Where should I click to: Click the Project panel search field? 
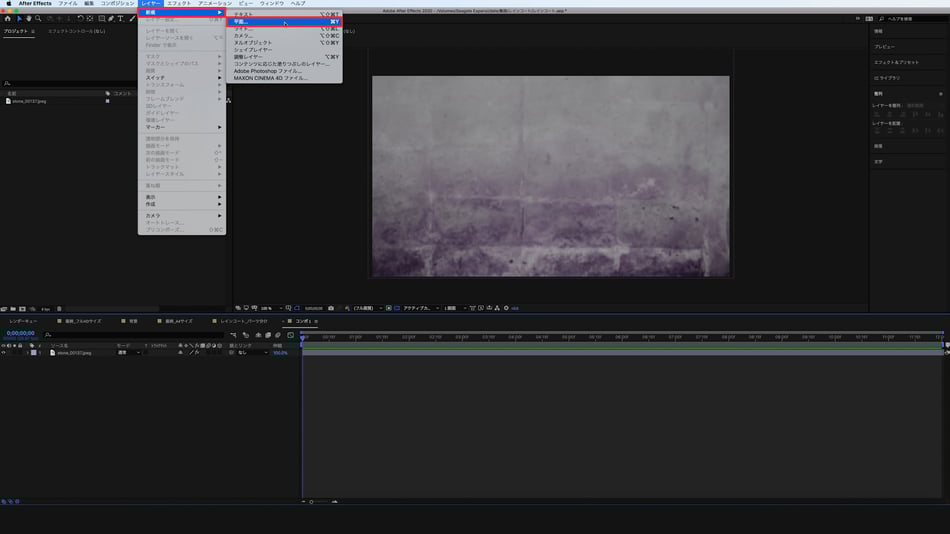pos(70,83)
